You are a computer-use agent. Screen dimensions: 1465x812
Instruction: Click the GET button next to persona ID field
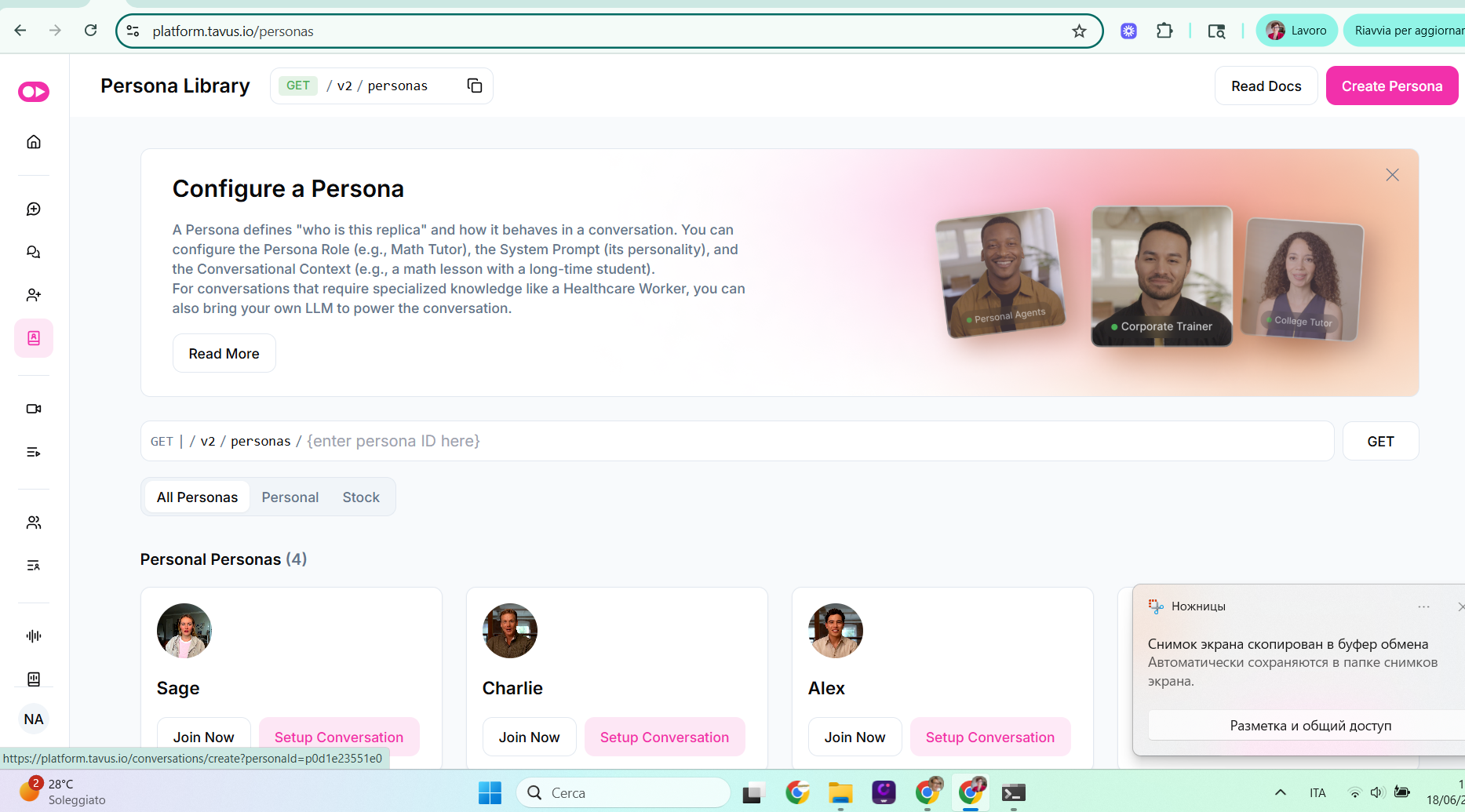tap(1380, 441)
